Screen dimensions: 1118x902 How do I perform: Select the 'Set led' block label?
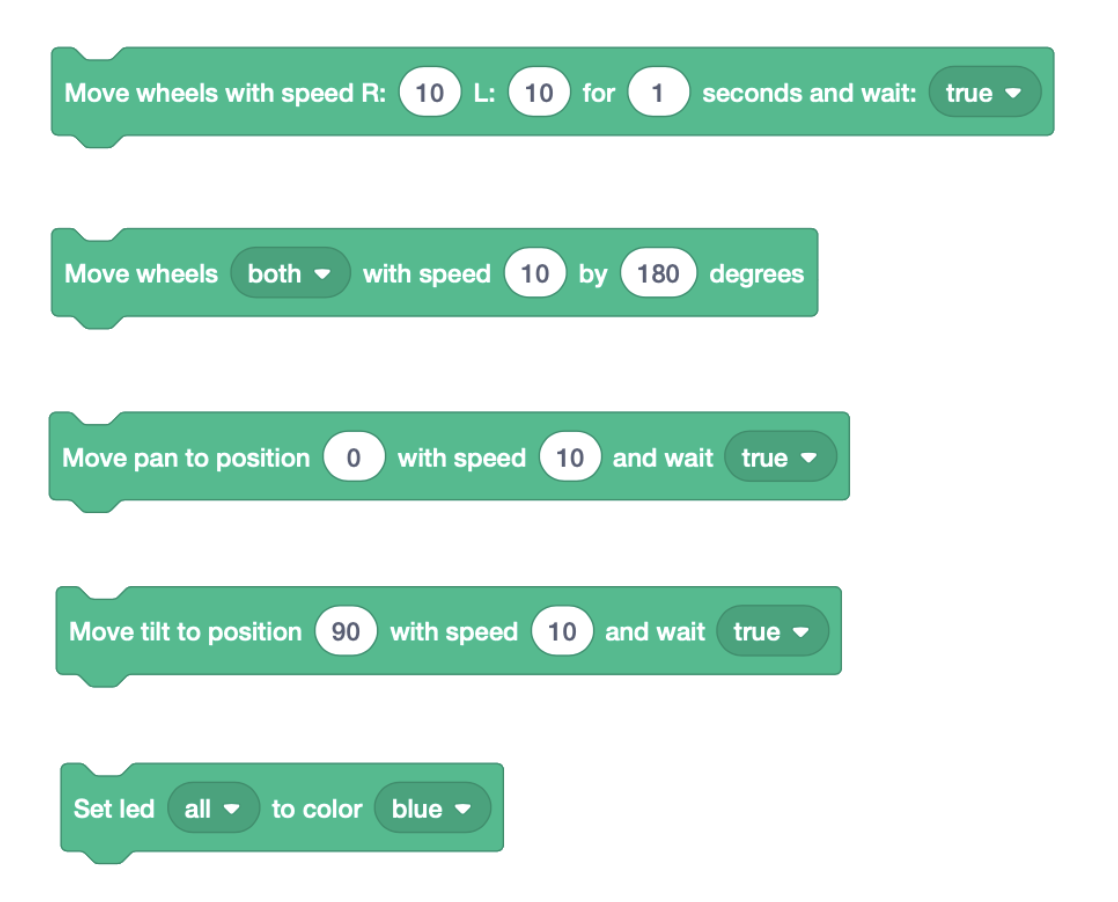[114, 809]
